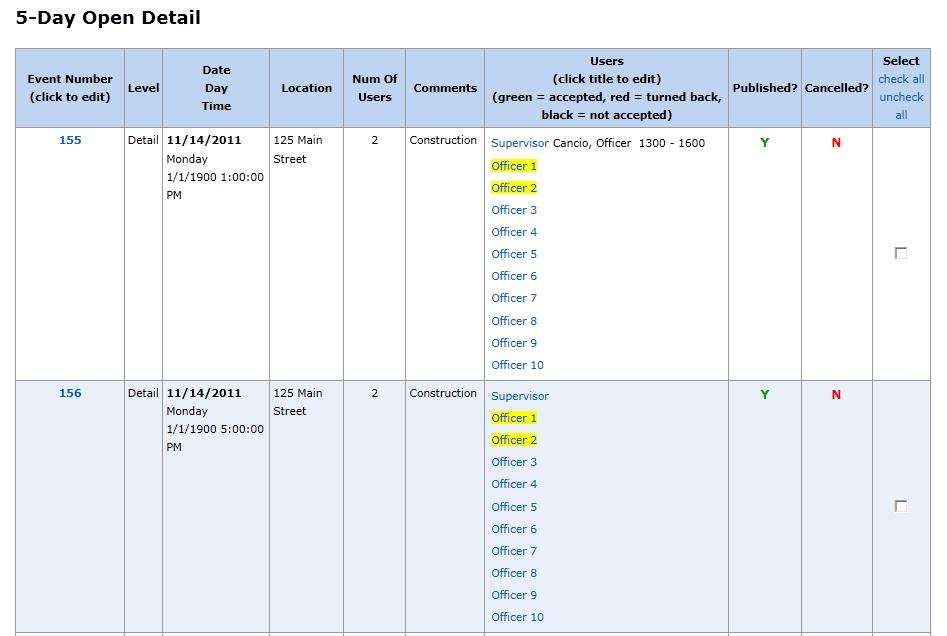Select highlighted Officer 2 in event 155
This screenshot has width=947, height=636.
click(x=514, y=188)
